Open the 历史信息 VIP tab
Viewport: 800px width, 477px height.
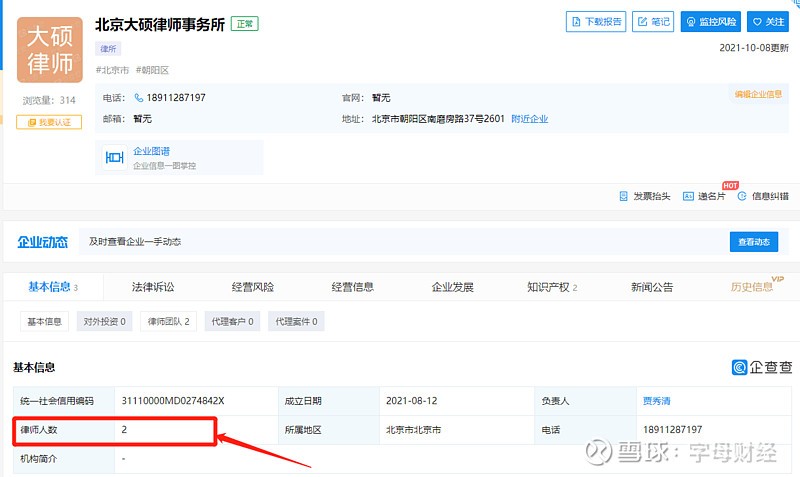coord(752,287)
